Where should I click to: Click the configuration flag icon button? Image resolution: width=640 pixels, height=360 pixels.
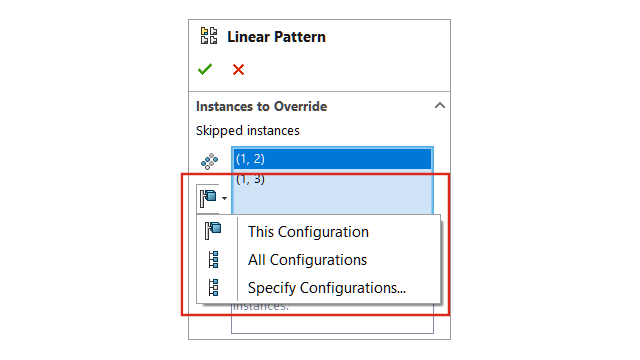click(208, 198)
